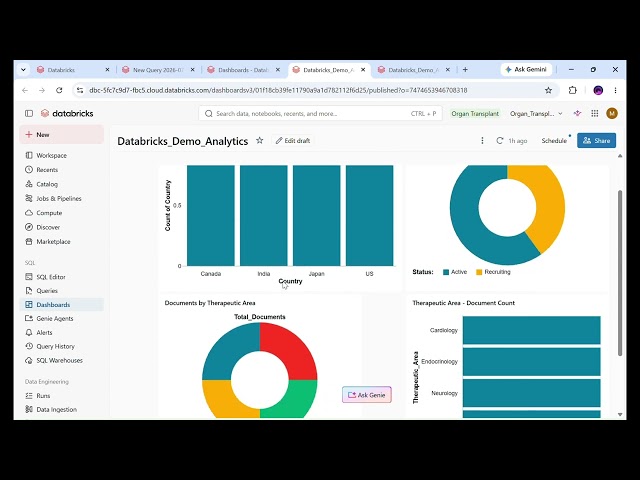Toggle the Active legend color swatch
640x480 pixels.
tap(446, 272)
